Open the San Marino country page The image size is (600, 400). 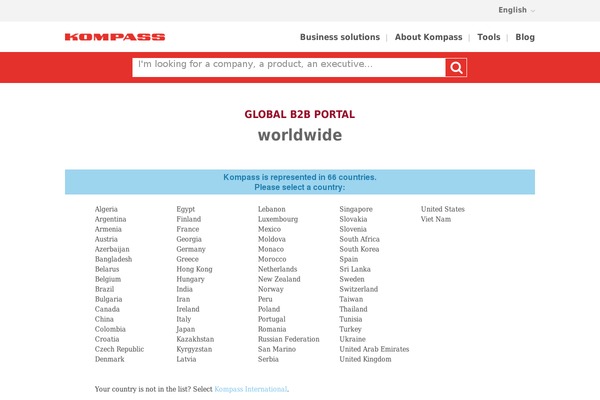pyautogui.click(x=277, y=349)
